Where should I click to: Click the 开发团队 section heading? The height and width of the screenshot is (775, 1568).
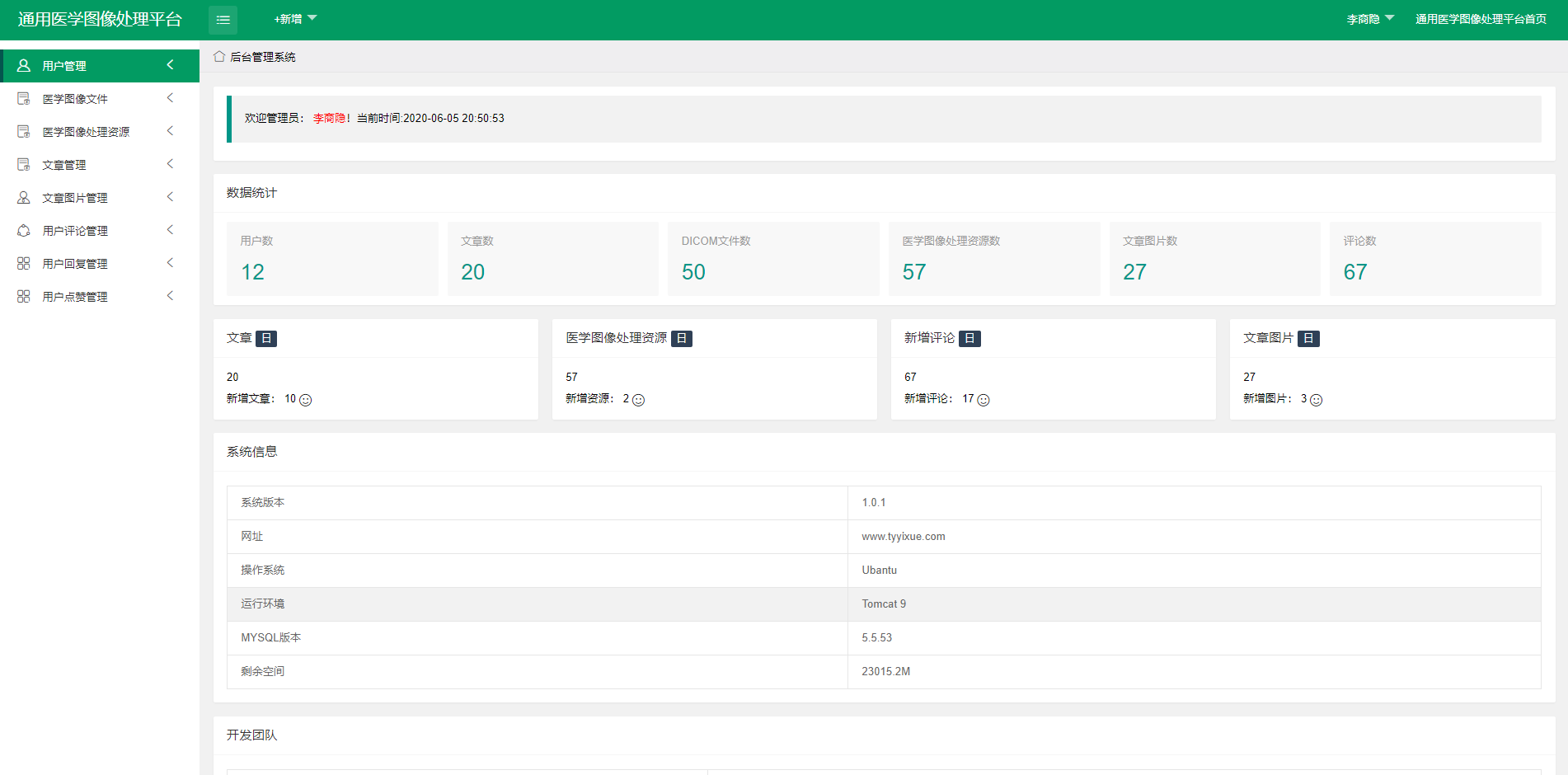tap(251, 735)
